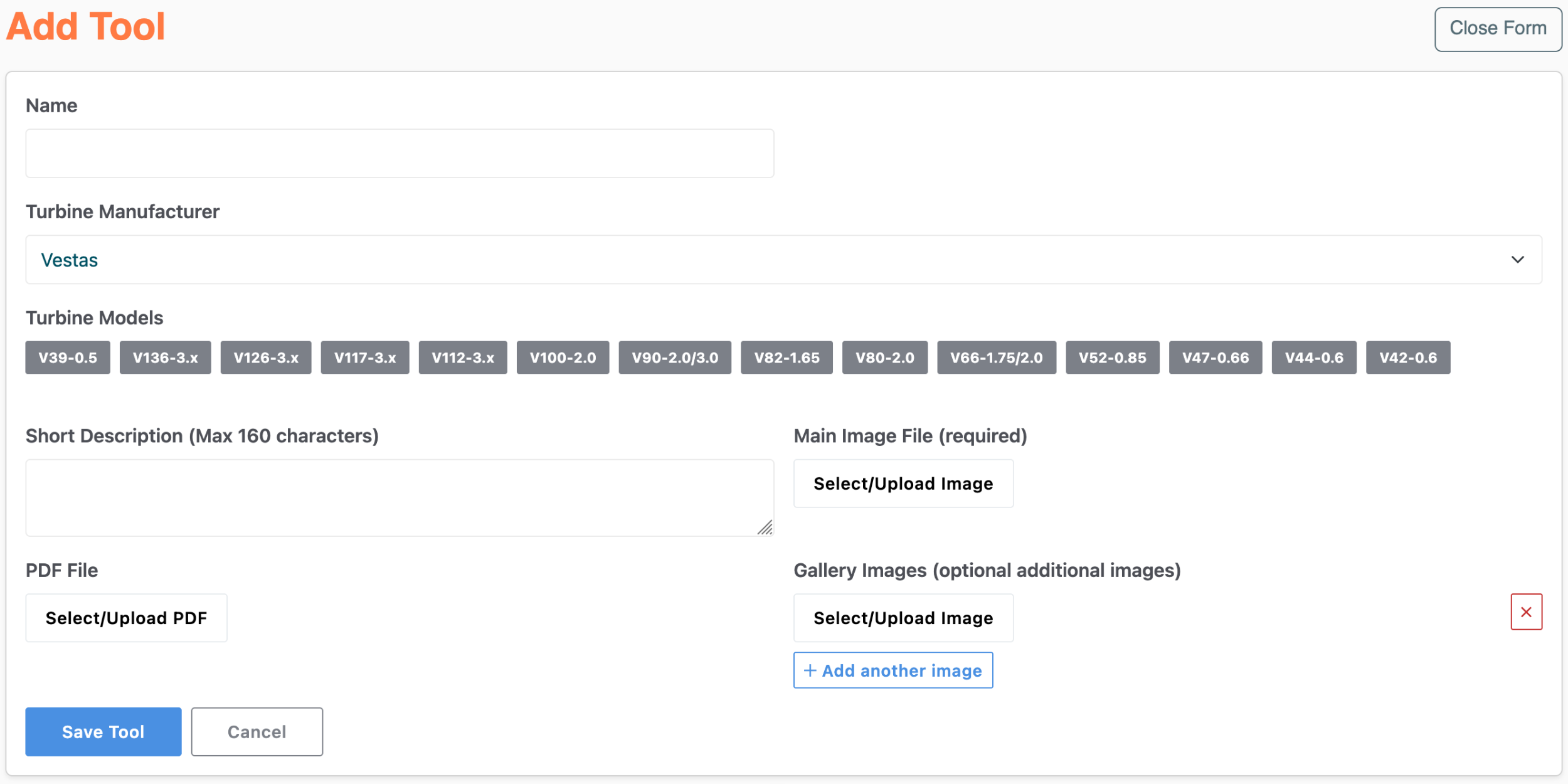Toggle the V136-3.x turbine model
Screen dimensions: 1568x784
165,358
